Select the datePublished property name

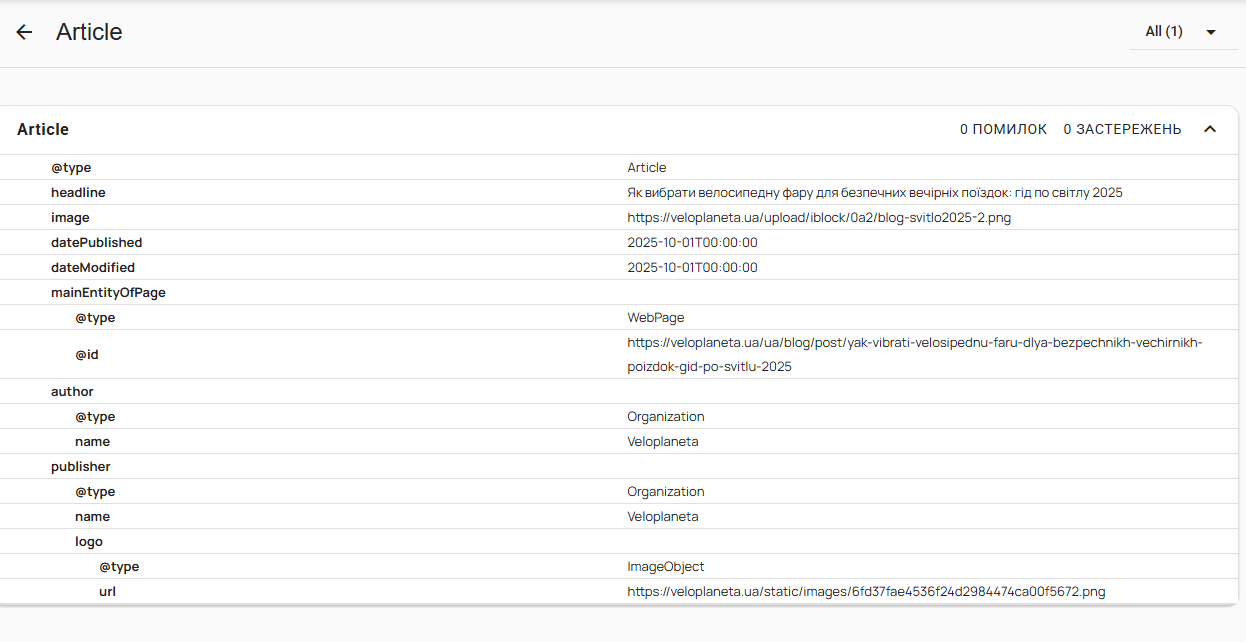pos(97,242)
